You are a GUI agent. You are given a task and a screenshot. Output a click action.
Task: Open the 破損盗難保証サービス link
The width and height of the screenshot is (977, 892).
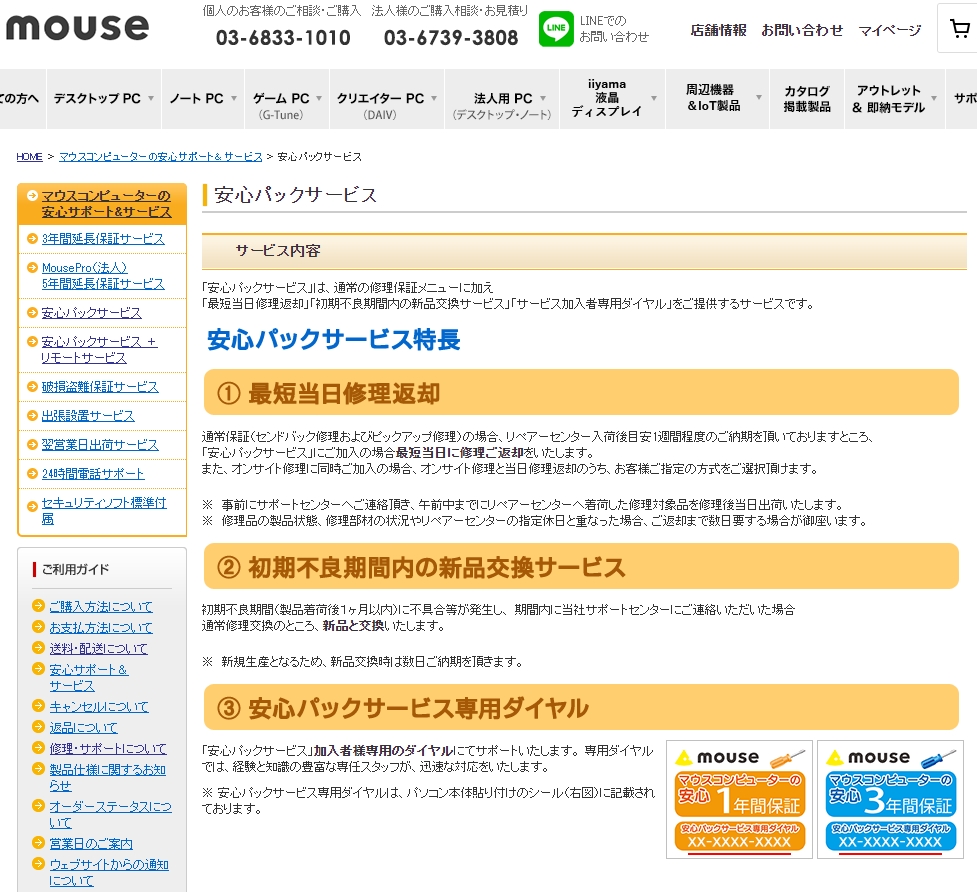[x=100, y=386]
